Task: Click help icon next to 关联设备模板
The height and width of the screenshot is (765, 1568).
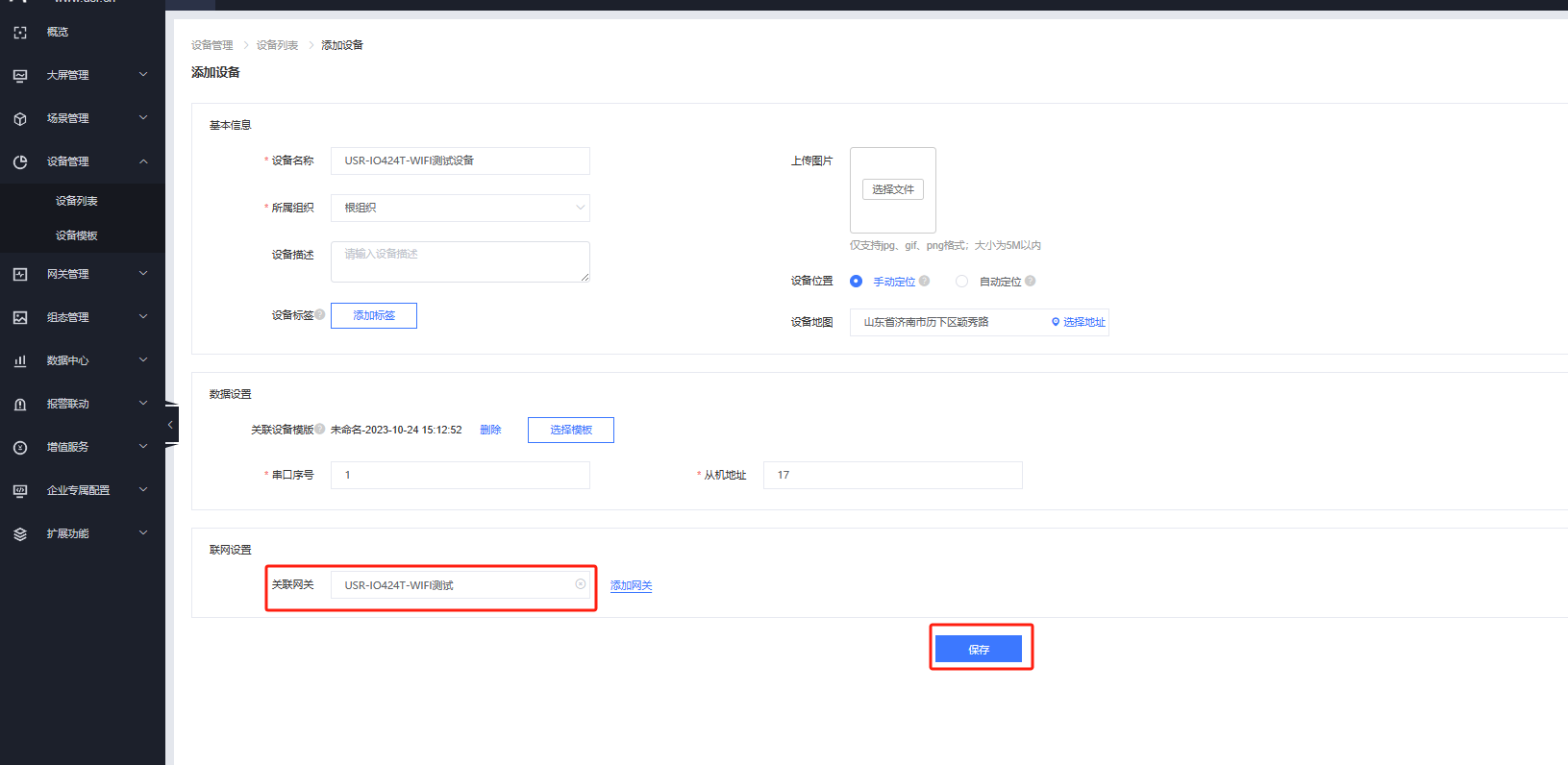Action: (320, 429)
